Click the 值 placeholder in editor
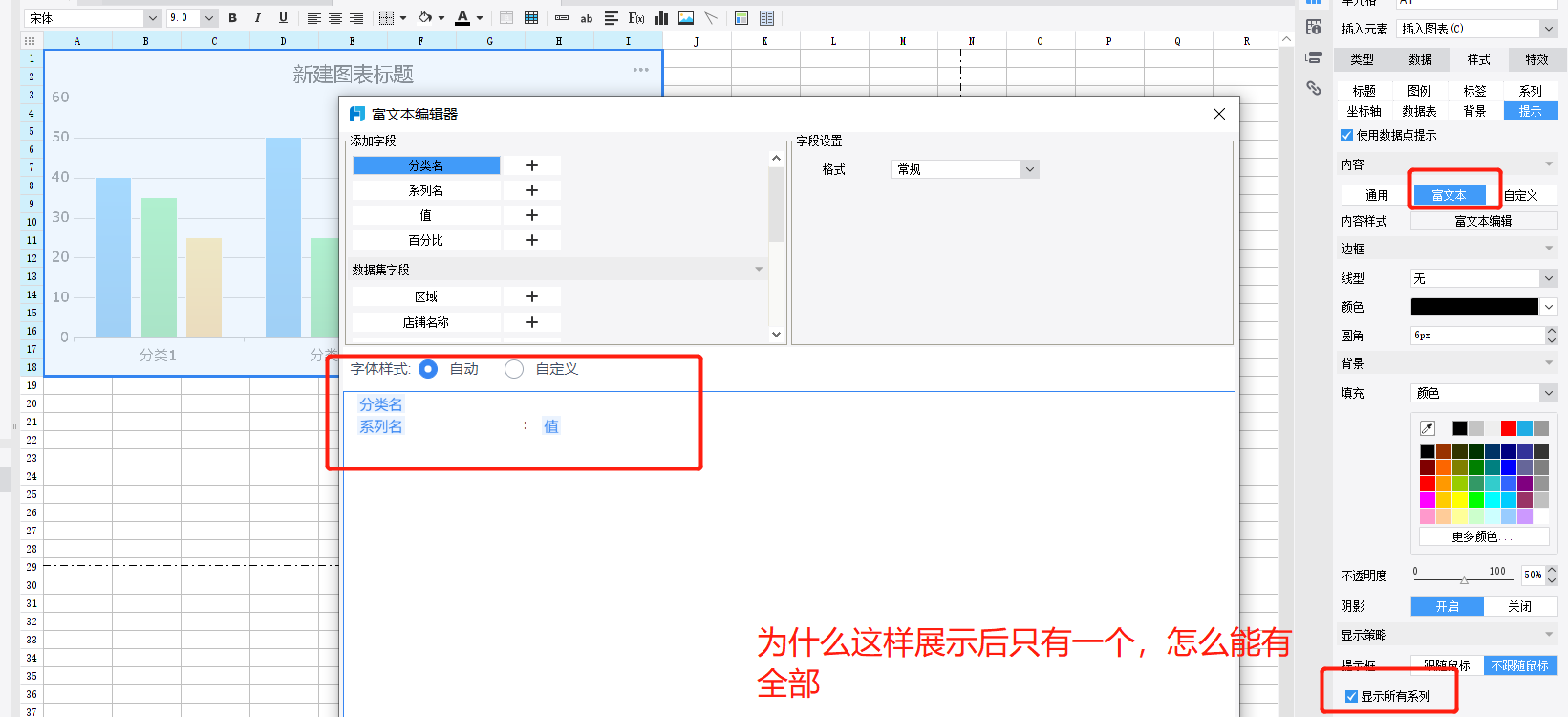The width and height of the screenshot is (1568, 717). coord(551,426)
